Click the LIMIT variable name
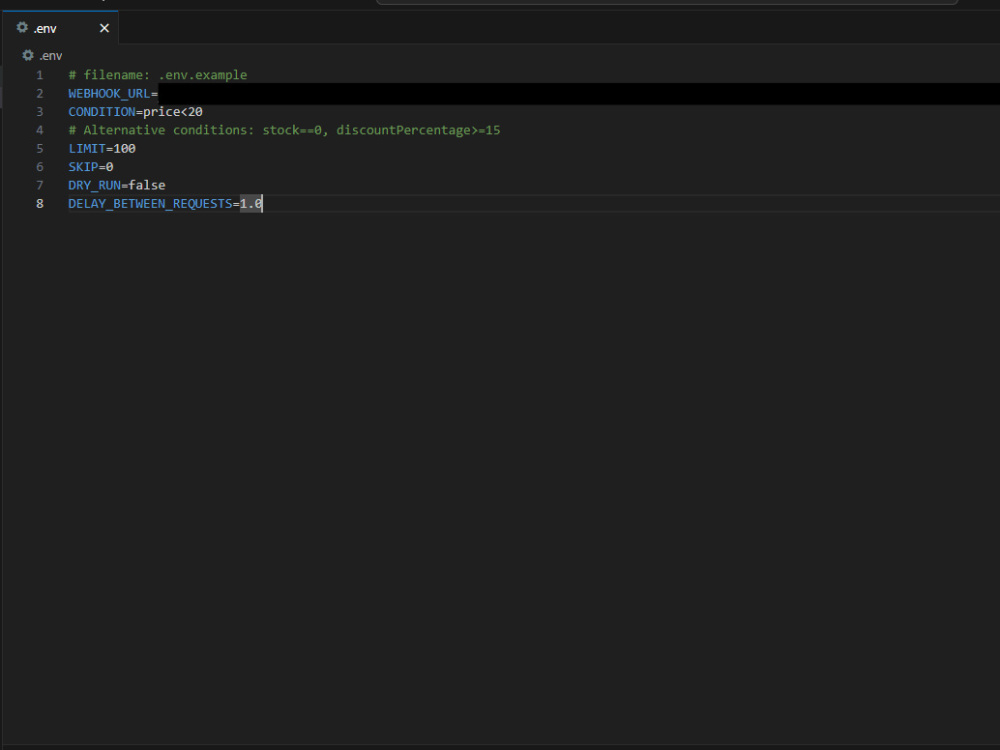This screenshot has height=750, width=1000. (87, 149)
